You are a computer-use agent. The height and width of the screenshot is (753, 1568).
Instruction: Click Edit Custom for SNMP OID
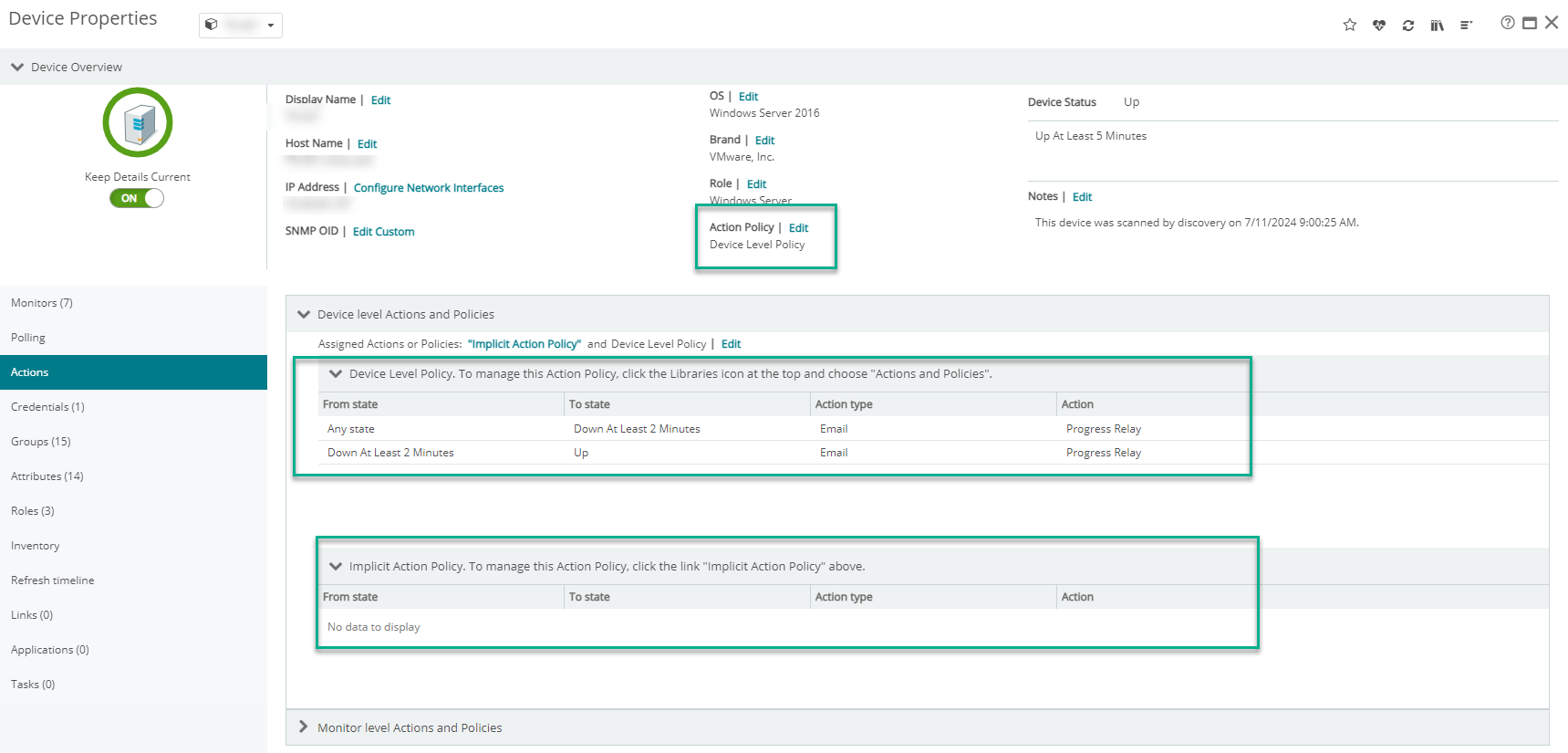click(383, 232)
